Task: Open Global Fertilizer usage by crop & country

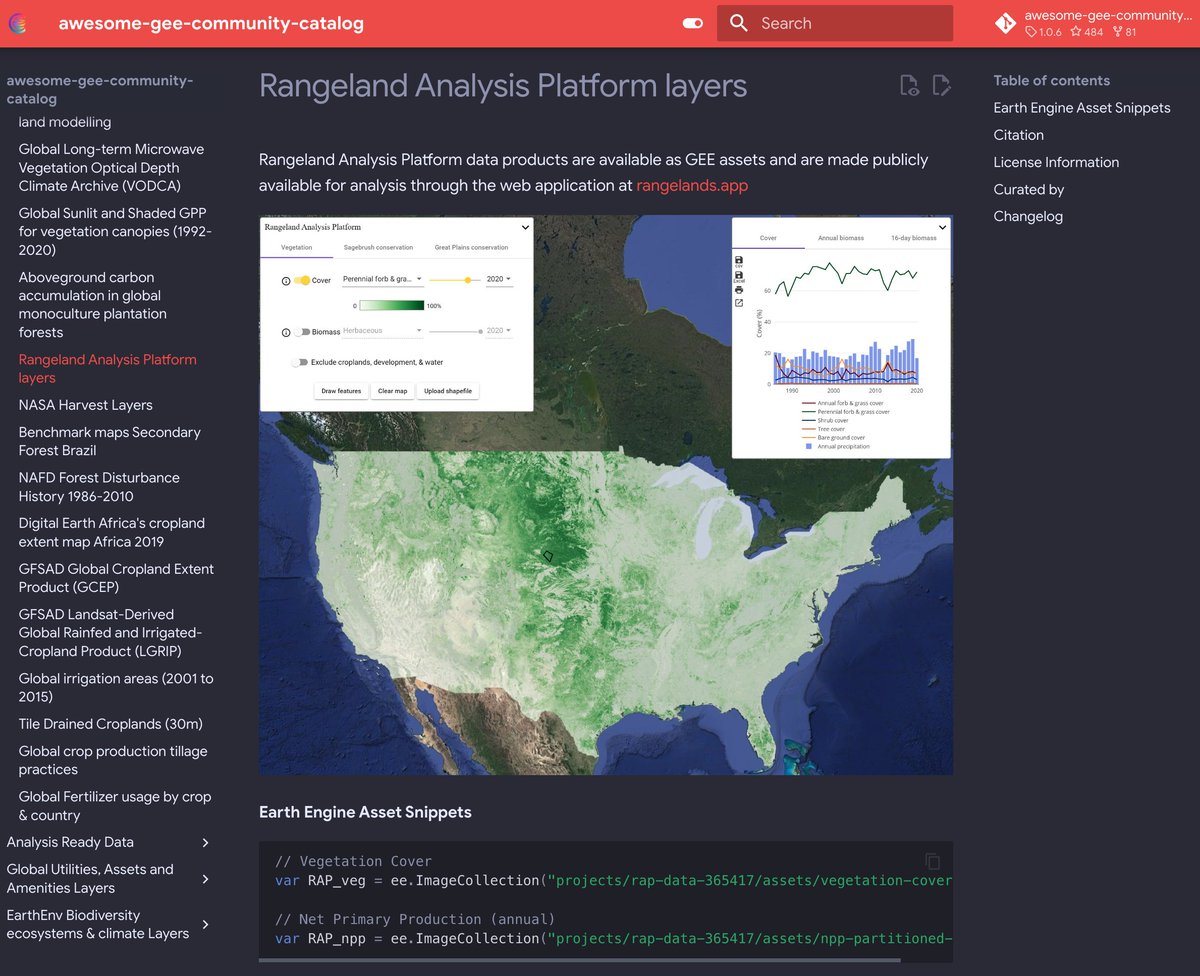Action: (115, 806)
